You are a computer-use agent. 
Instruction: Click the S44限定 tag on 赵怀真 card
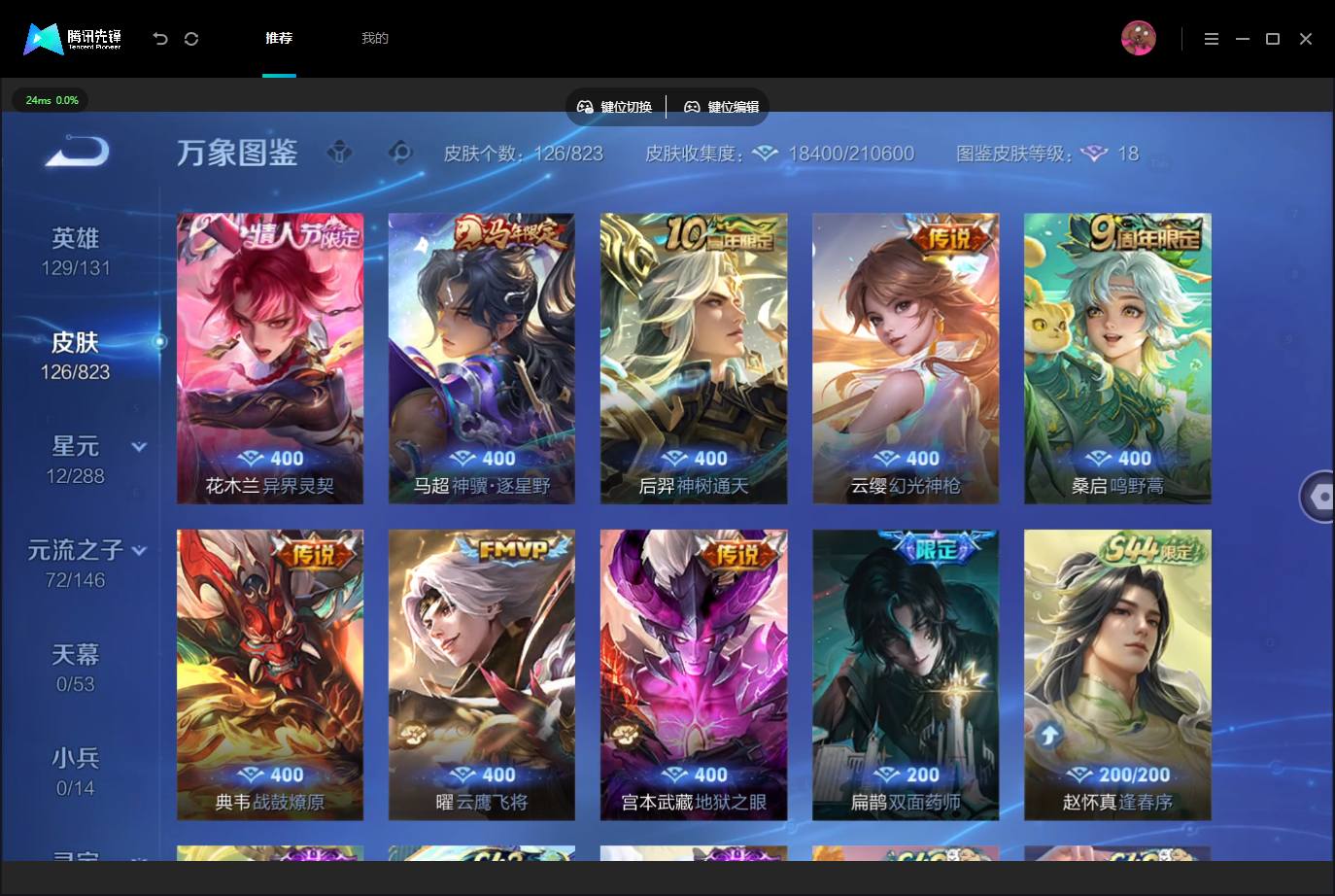pos(1152,551)
